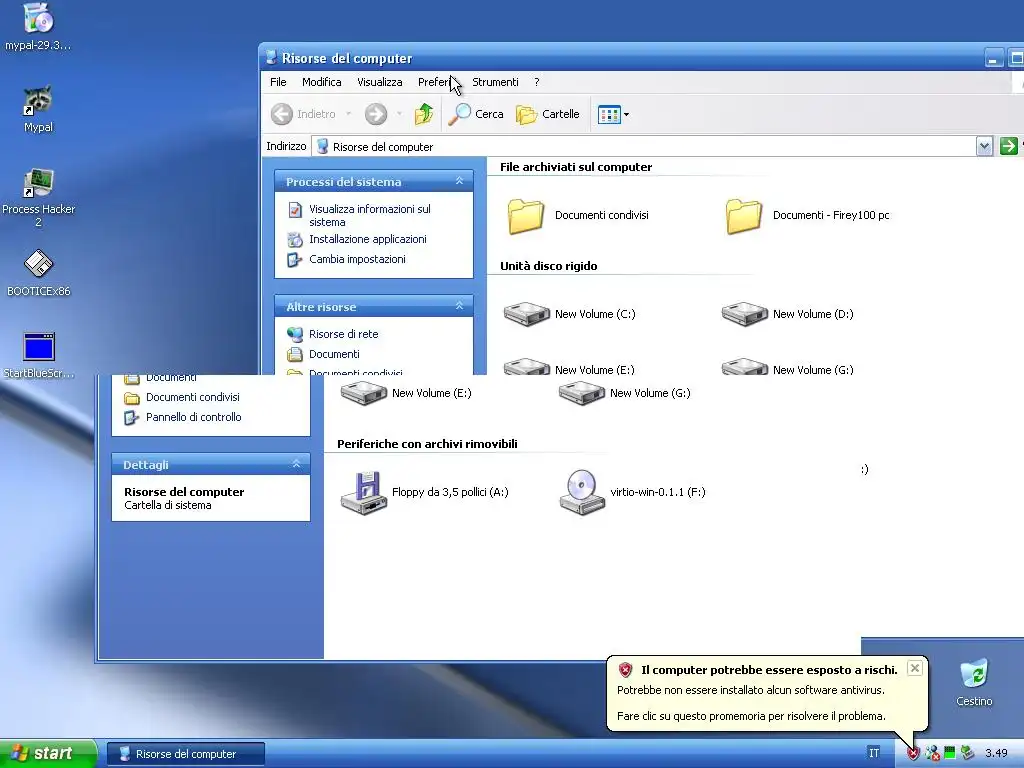This screenshot has width=1024, height=768.
Task: Click the antivirus warning balloon message
Action: pos(751,703)
